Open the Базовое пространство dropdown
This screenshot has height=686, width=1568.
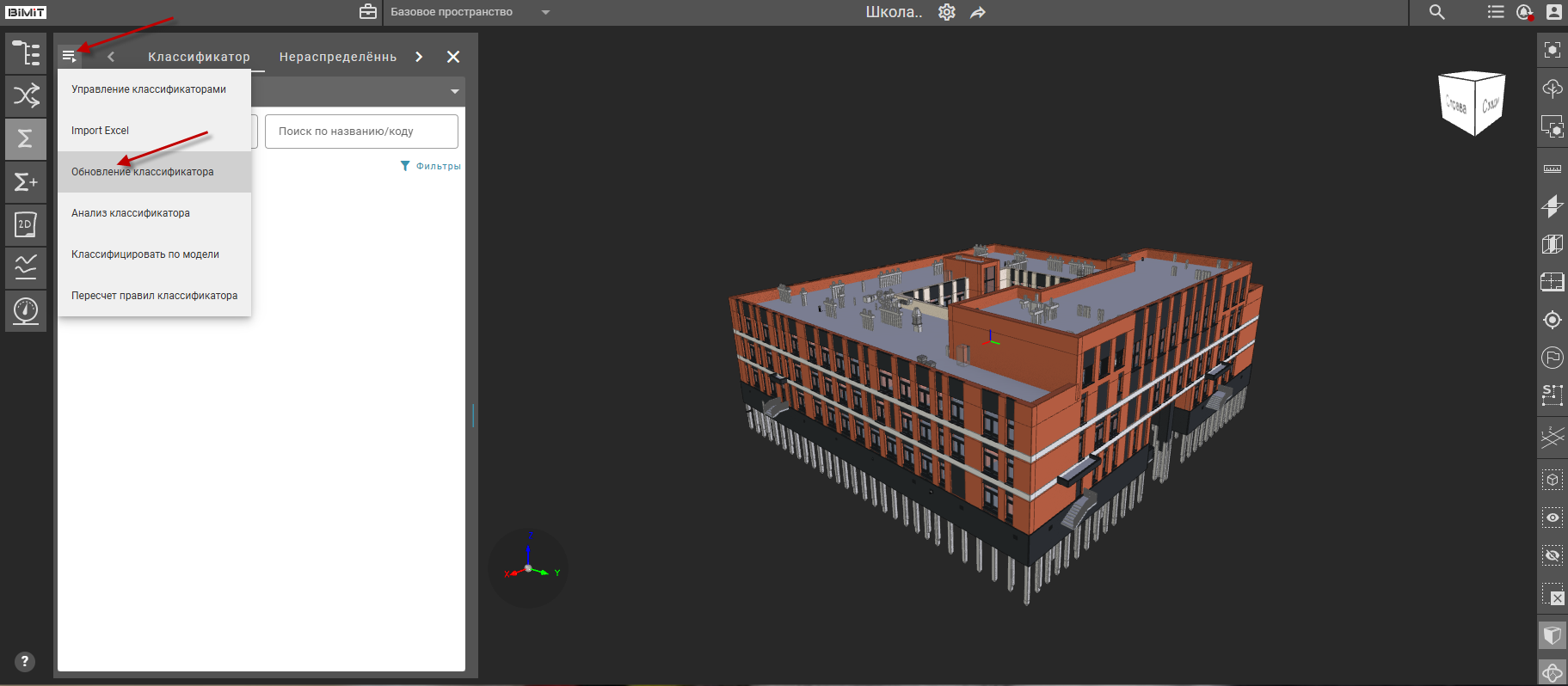(470, 12)
